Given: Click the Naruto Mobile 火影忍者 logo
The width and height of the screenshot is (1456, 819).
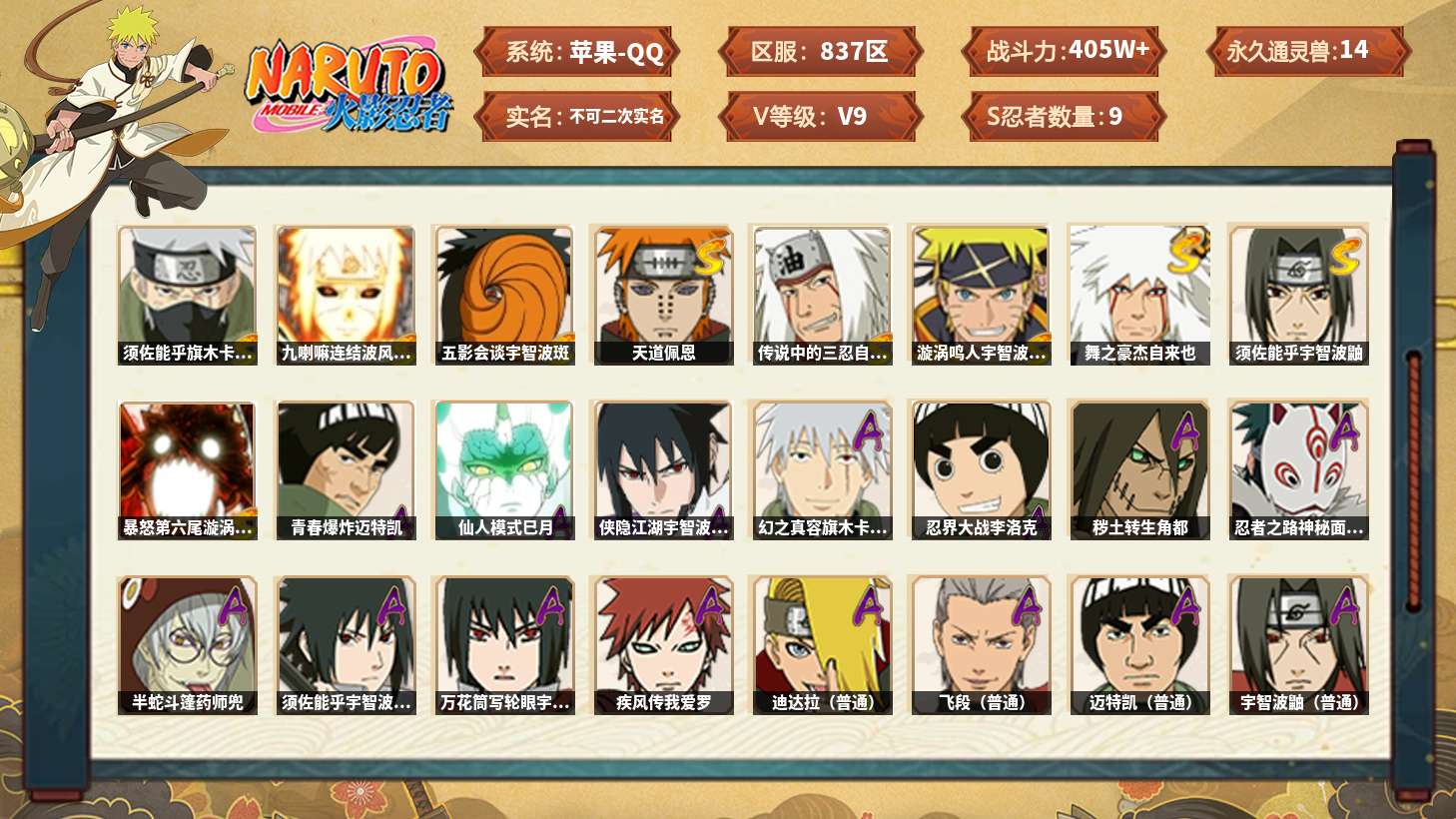Looking at the screenshot, I should 349,87.
